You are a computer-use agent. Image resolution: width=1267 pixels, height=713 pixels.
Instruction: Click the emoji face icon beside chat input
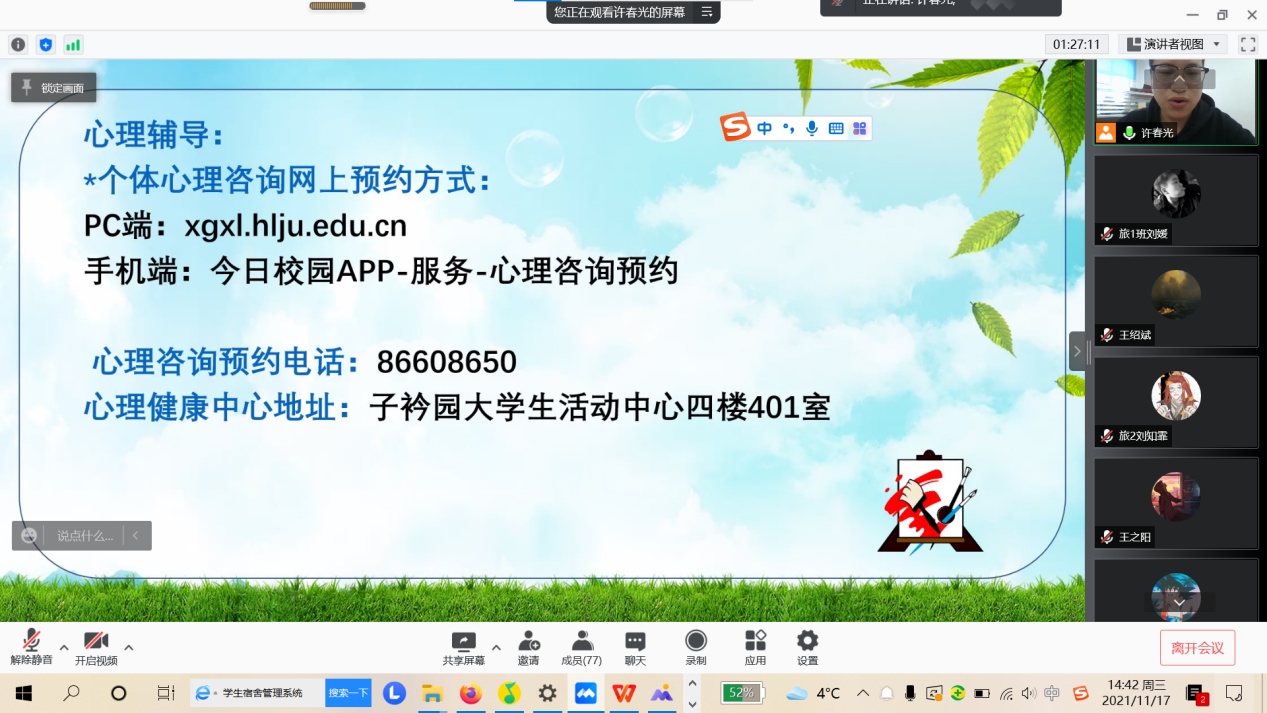[x=29, y=536]
